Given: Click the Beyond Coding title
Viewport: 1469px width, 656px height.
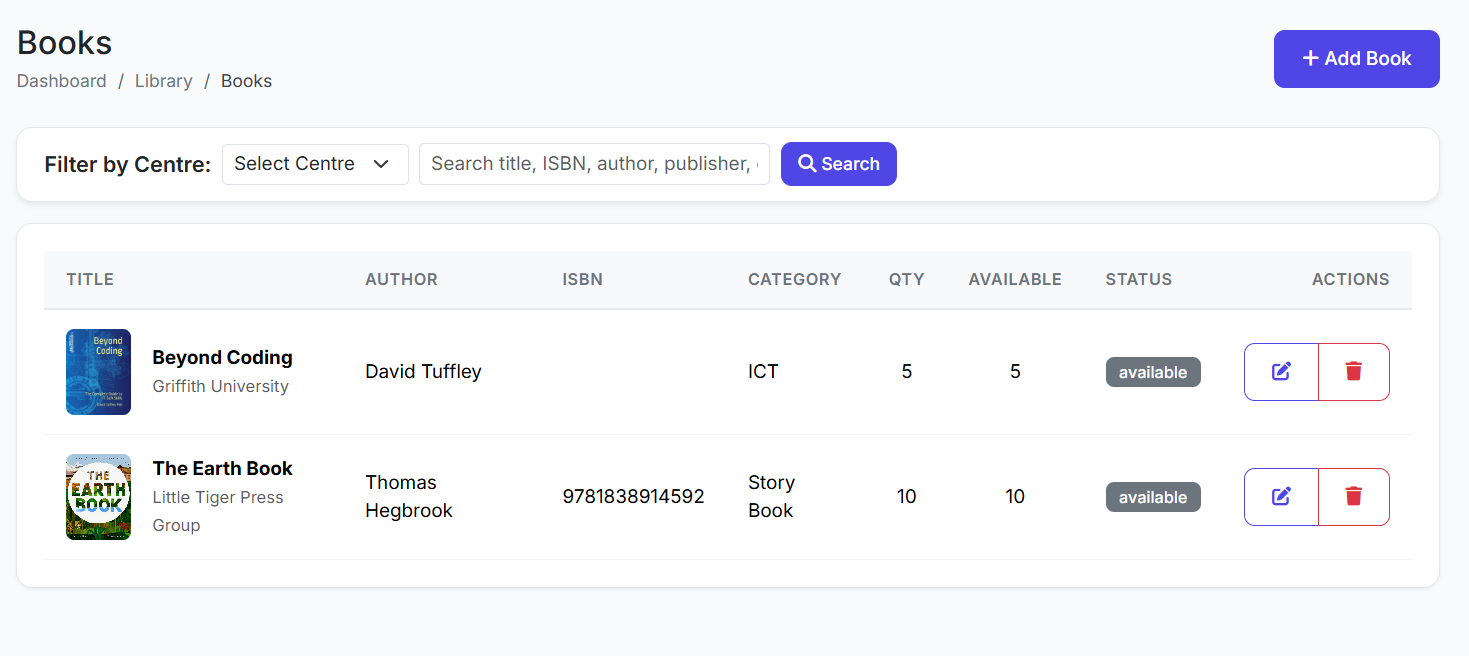Looking at the screenshot, I should (x=222, y=358).
